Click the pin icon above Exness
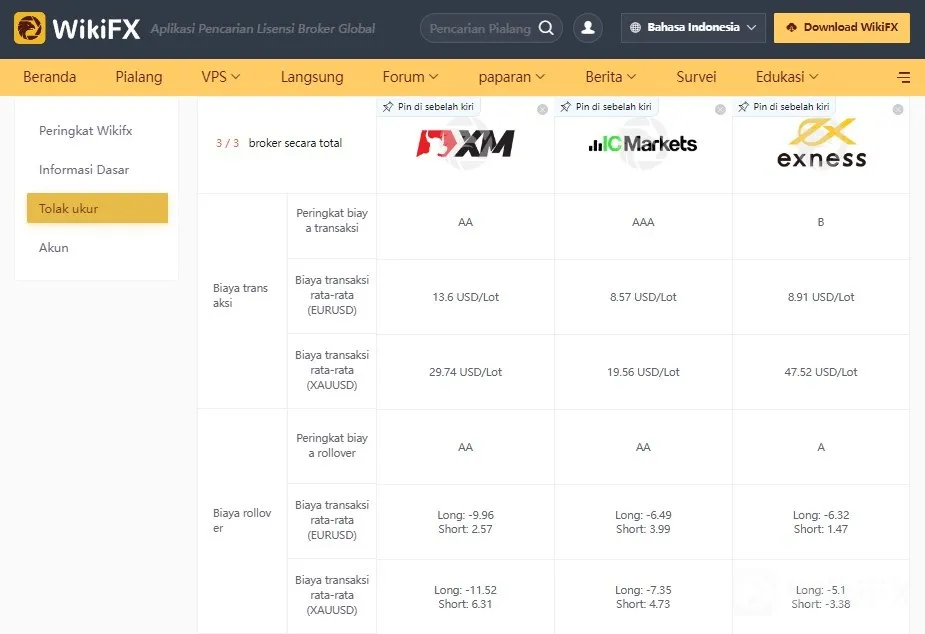The width and height of the screenshot is (925, 634). (743, 107)
